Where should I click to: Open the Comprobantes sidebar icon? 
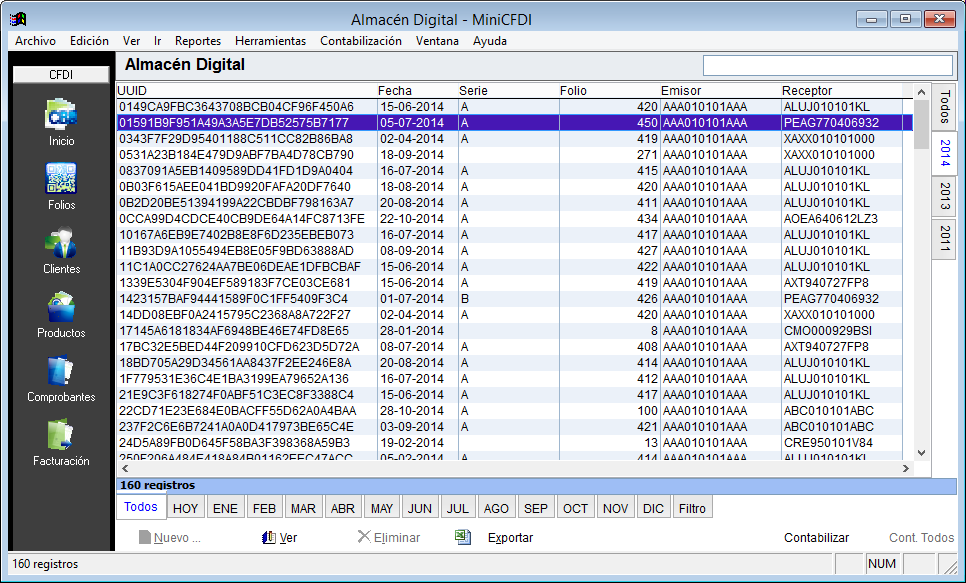61,371
